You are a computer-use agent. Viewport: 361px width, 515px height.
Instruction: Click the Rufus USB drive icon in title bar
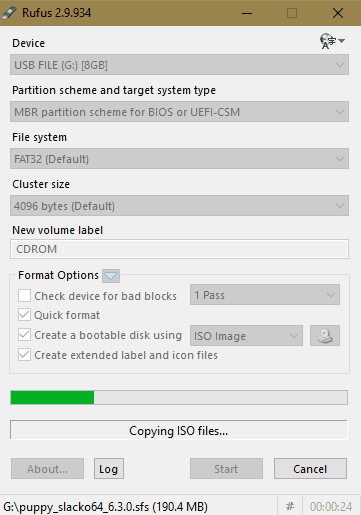click(x=9, y=13)
